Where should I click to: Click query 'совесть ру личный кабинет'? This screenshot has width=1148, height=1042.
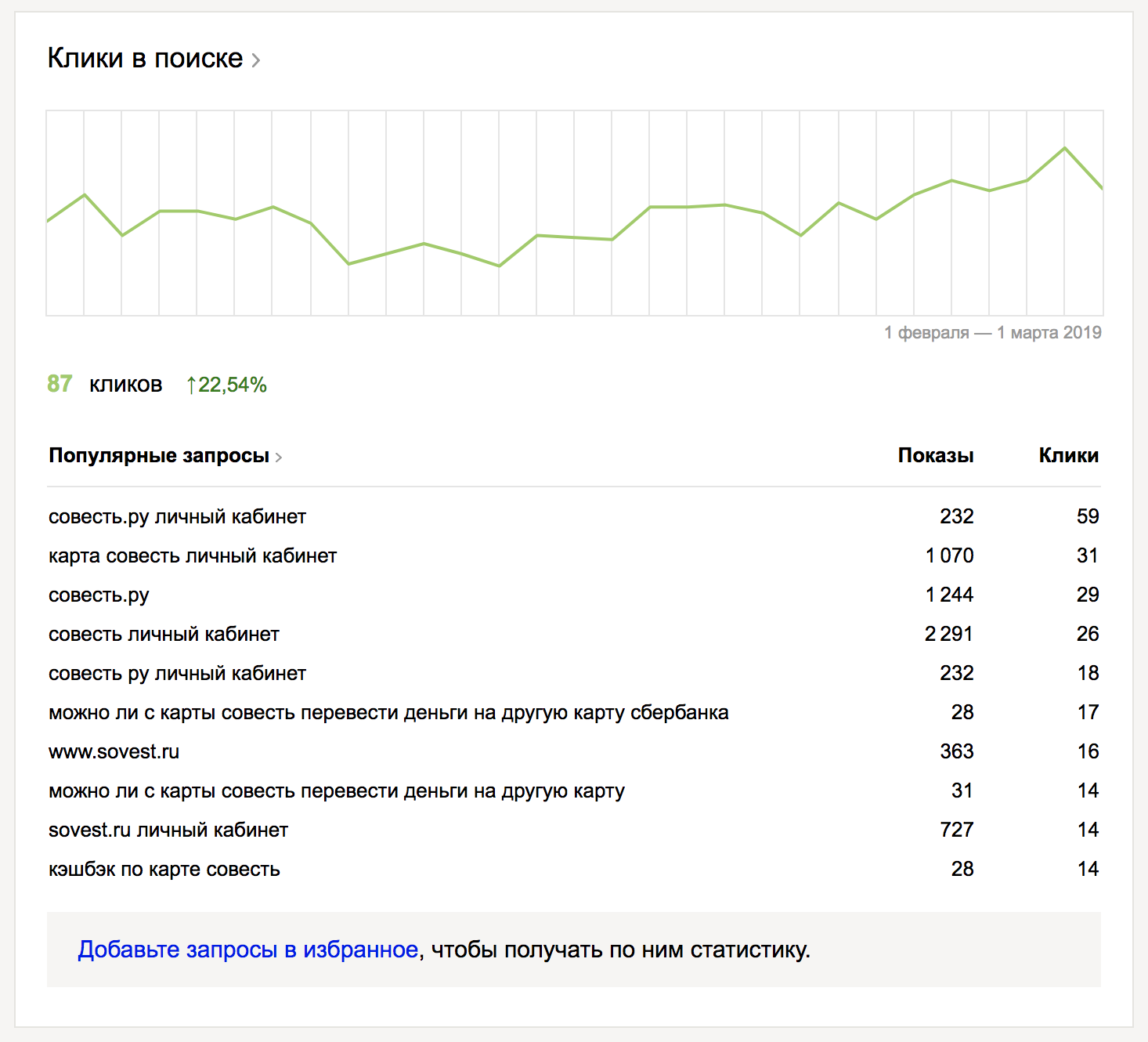pos(177,674)
